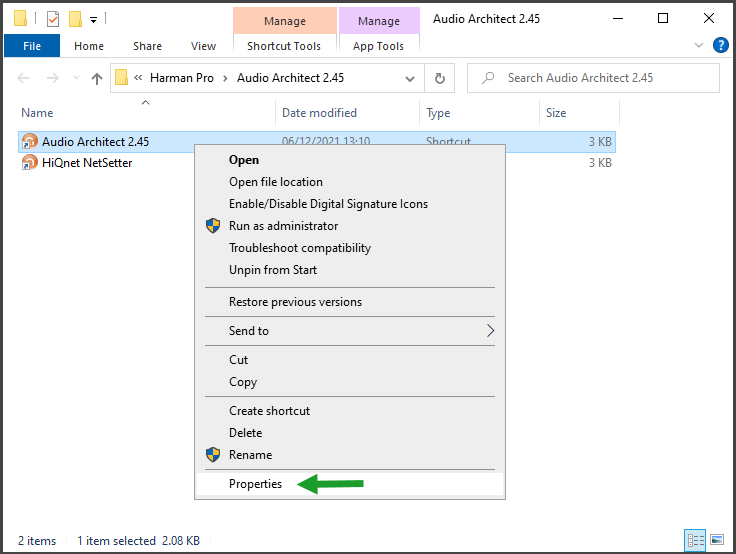This screenshot has width=736, height=554.
Task: Select the App Tools tab
Action: tap(378, 46)
